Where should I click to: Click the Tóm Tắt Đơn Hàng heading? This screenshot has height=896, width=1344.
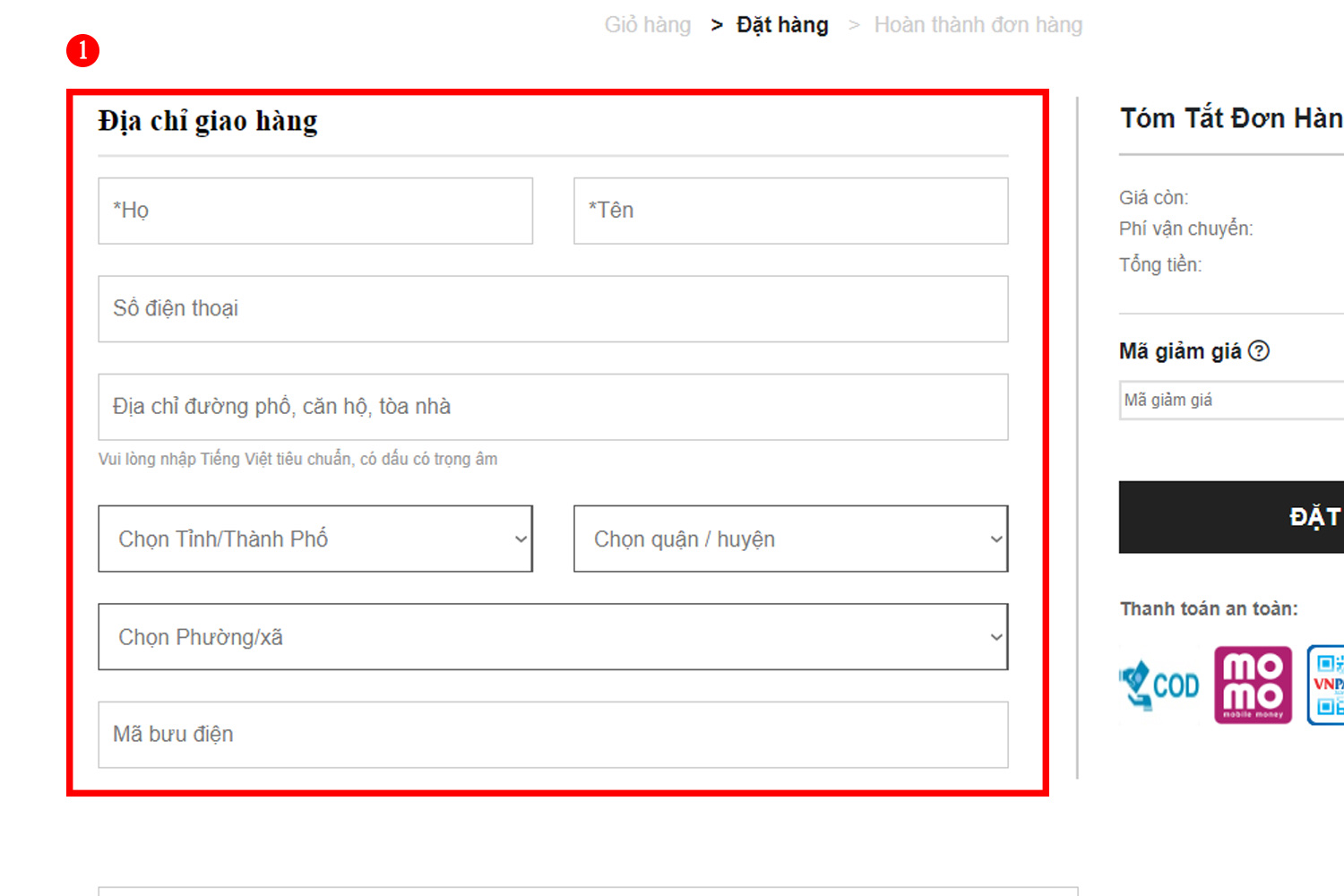(x=1231, y=118)
